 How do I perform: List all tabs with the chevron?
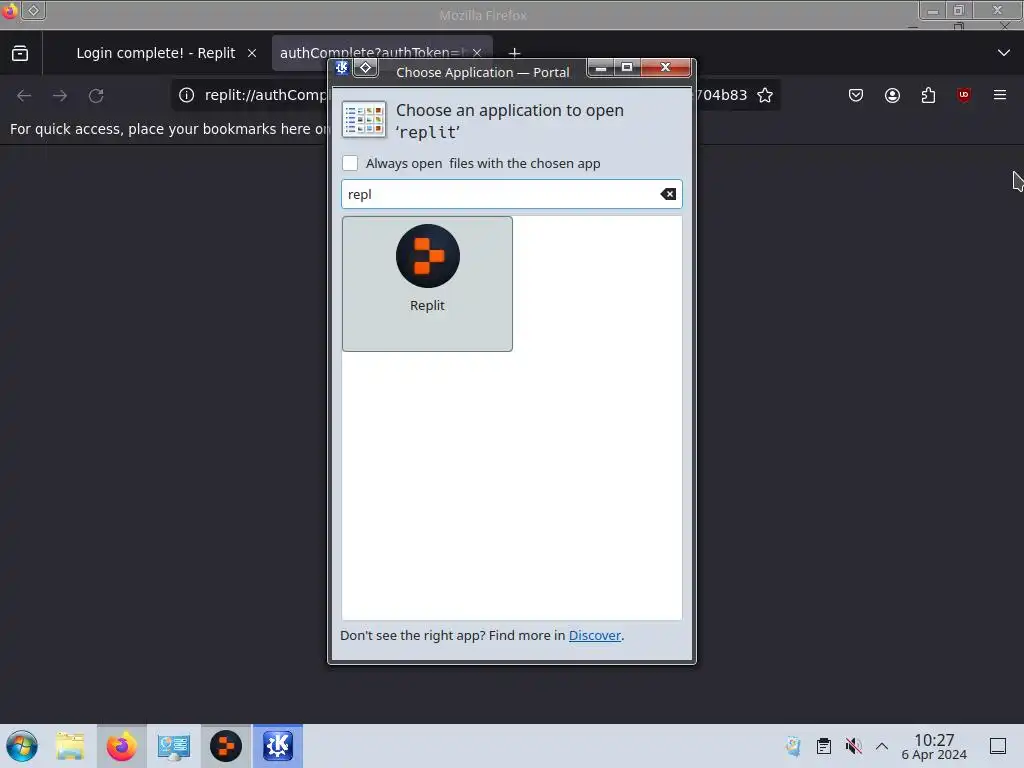point(1004,53)
